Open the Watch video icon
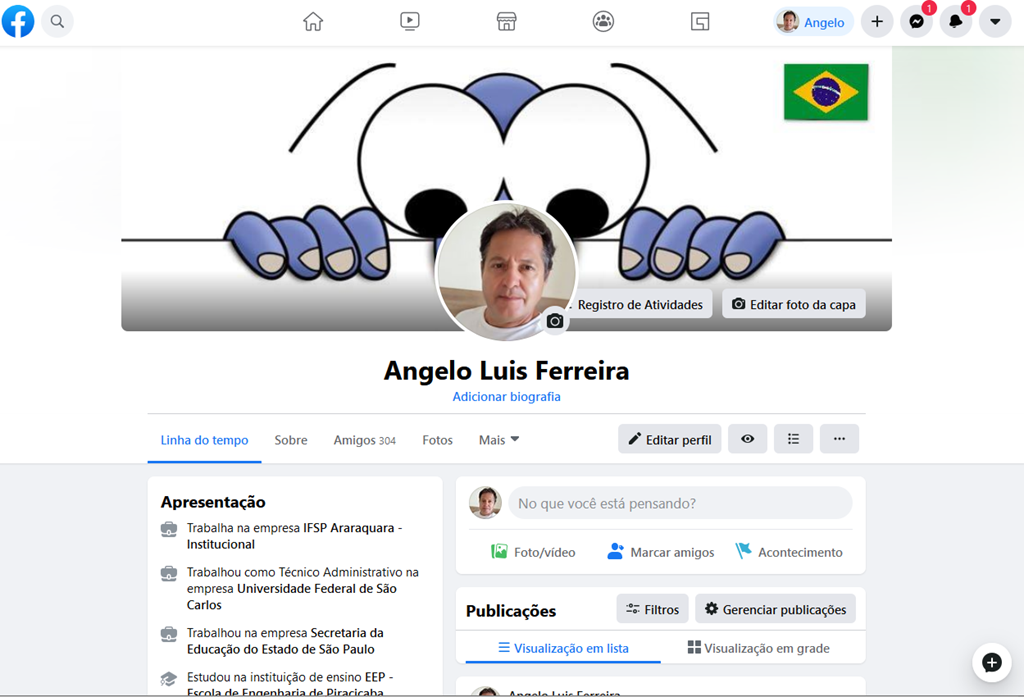This screenshot has height=697, width=1024. point(409,22)
